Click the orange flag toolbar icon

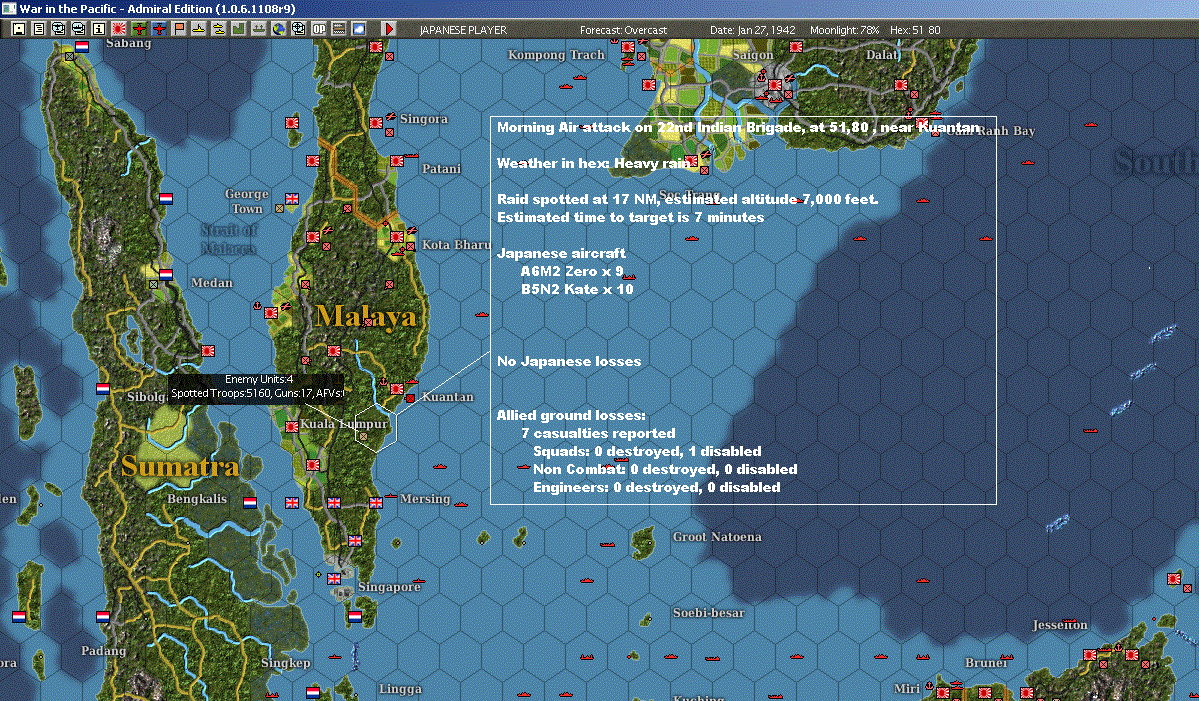coord(179,29)
